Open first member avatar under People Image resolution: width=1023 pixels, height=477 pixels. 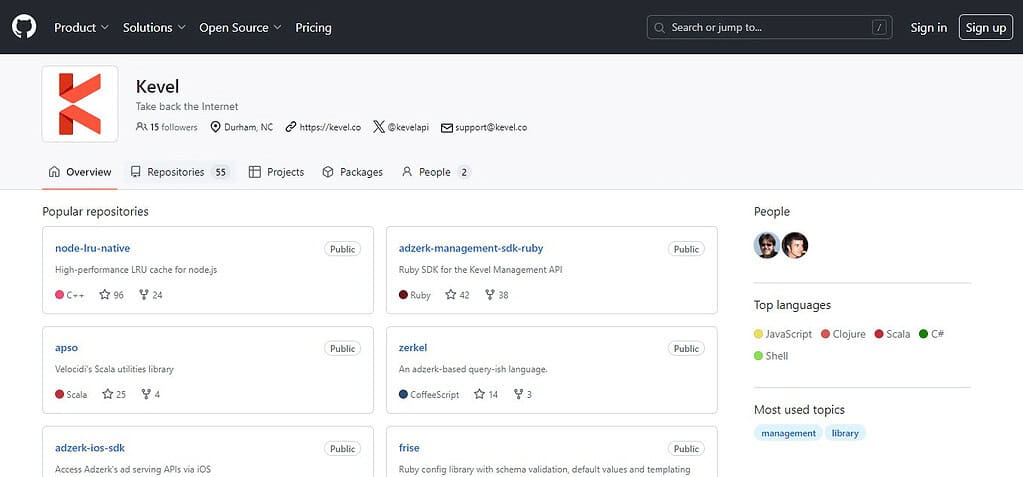pos(767,245)
